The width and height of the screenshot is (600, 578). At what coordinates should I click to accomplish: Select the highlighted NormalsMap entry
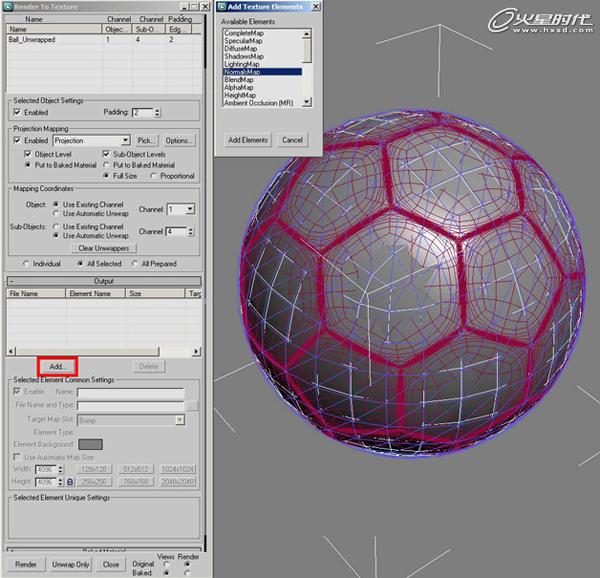pyautogui.click(x=262, y=72)
